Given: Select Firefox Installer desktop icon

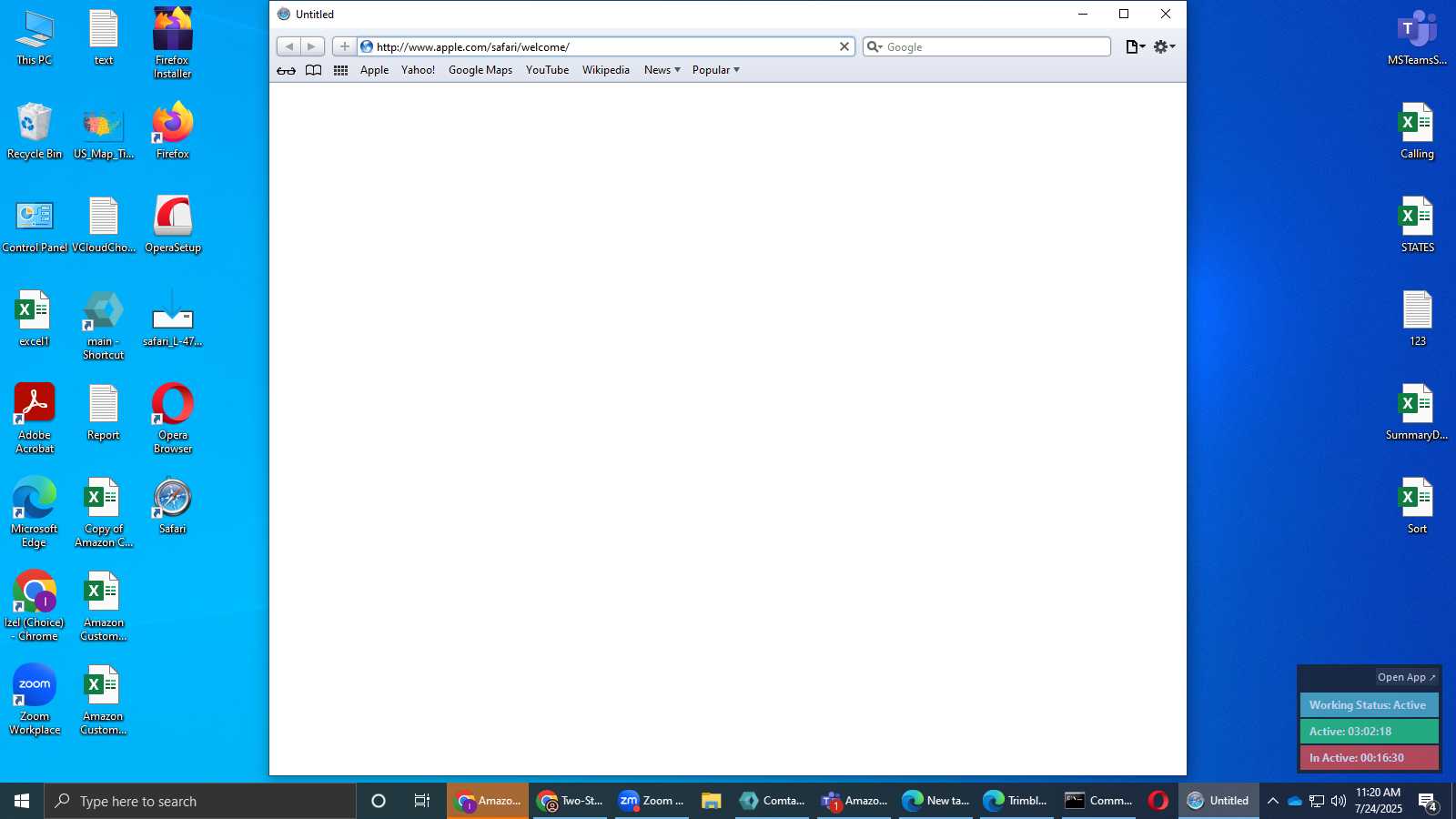Looking at the screenshot, I should 173,44.
